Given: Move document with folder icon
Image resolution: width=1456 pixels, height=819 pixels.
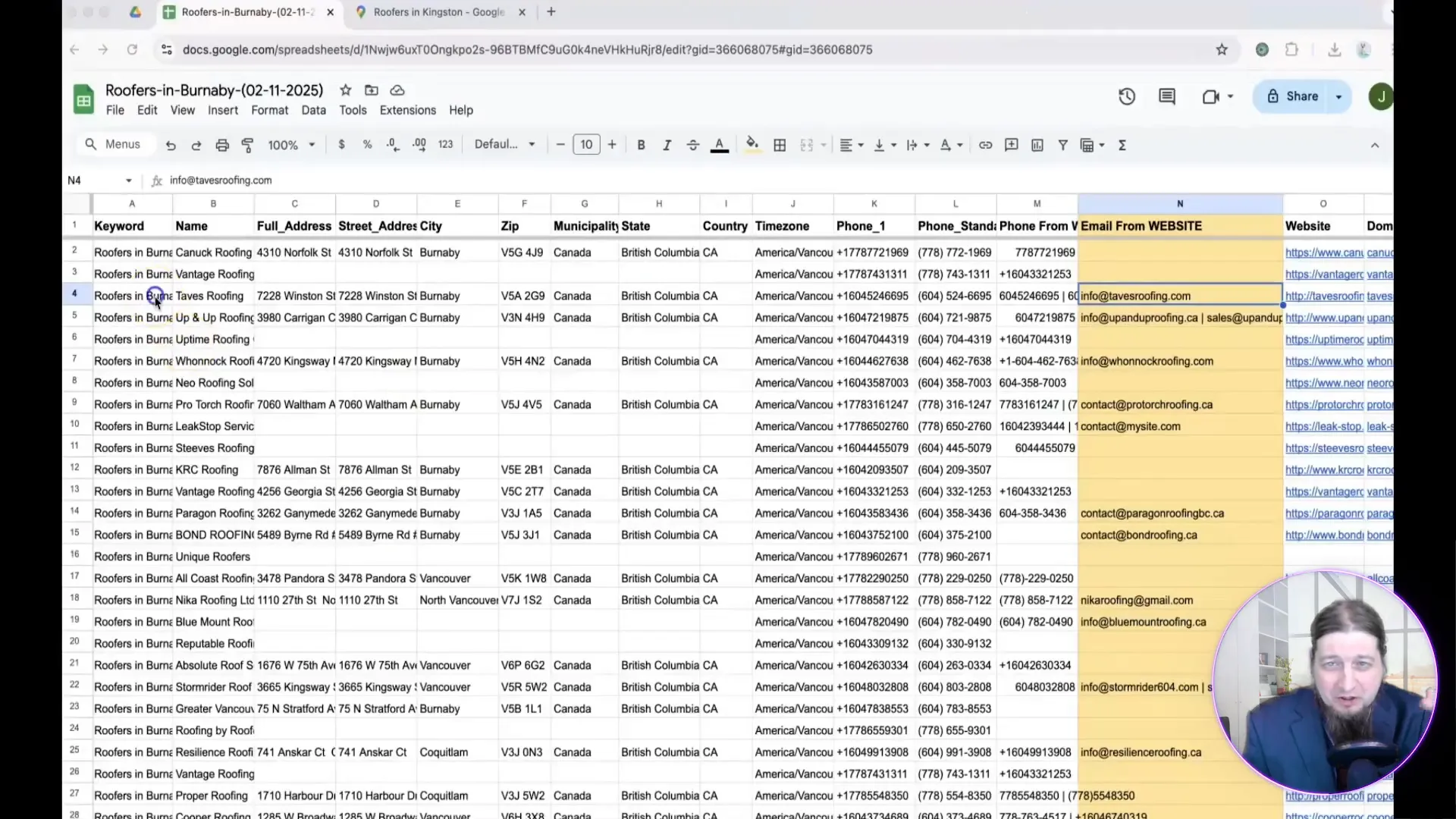Looking at the screenshot, I should (372, 90).
